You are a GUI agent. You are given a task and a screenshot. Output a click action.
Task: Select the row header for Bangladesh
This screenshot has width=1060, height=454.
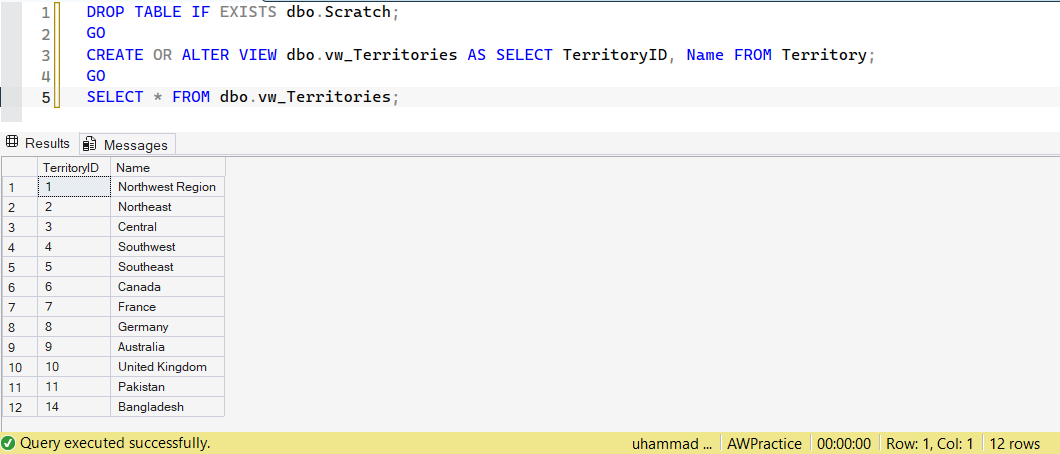[20, 407]
